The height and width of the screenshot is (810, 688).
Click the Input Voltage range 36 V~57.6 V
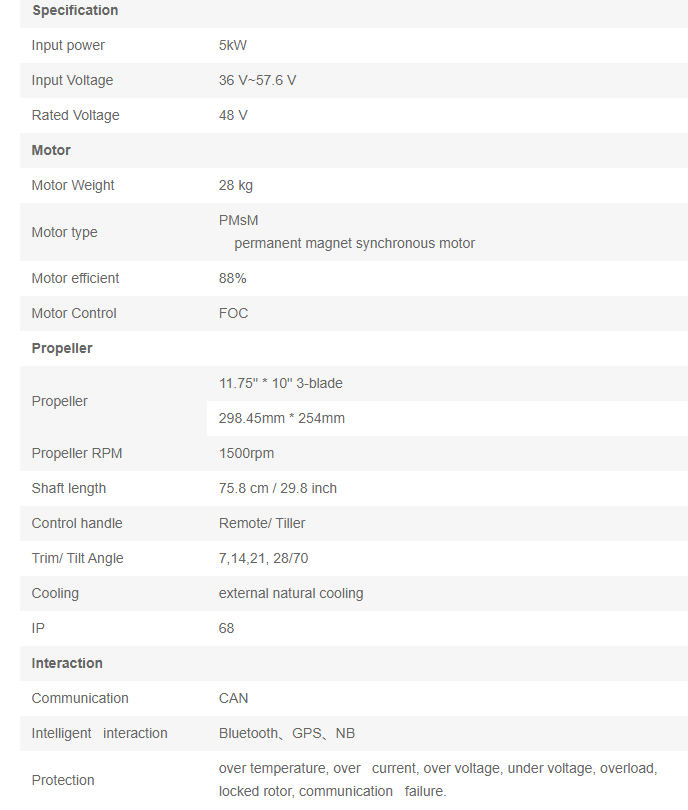point(257,80)
